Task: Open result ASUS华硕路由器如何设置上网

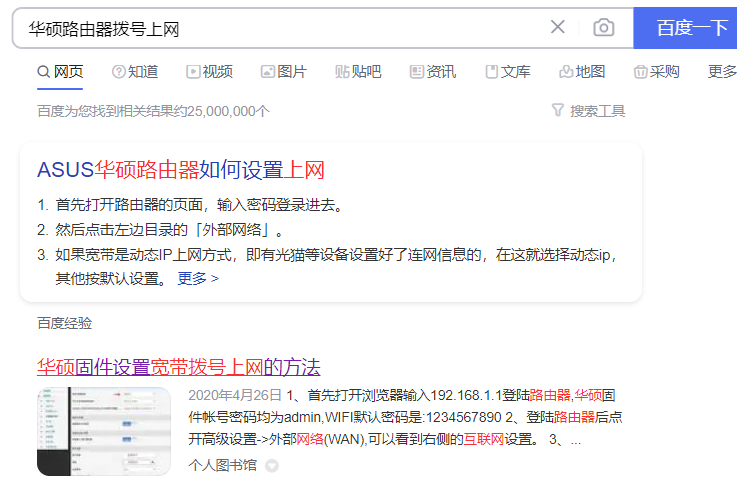Action: (x=181, y=170)
